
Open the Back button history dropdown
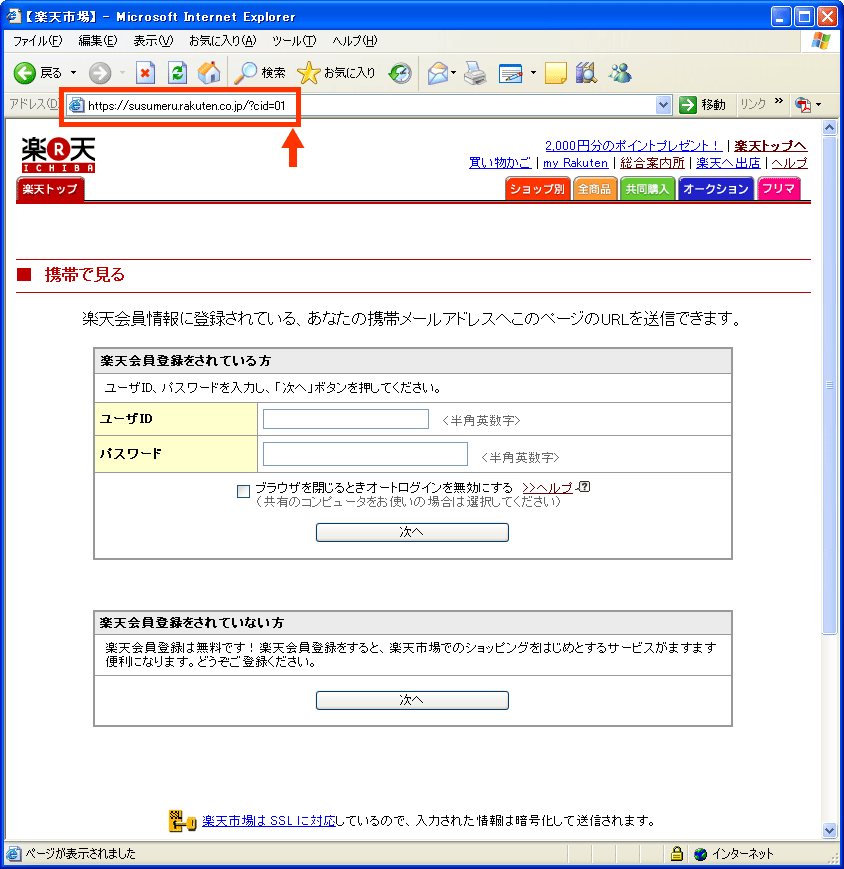[x=73, y=73]
